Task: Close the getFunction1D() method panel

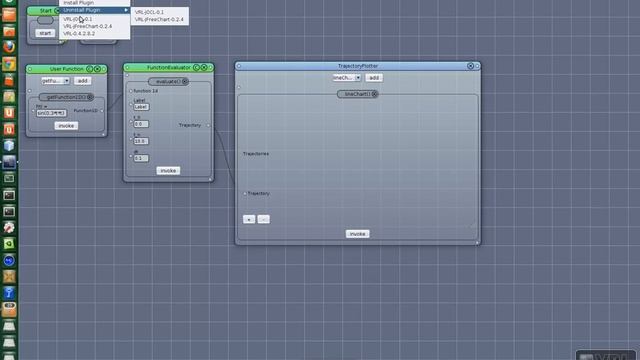Action: coord(90,97)
